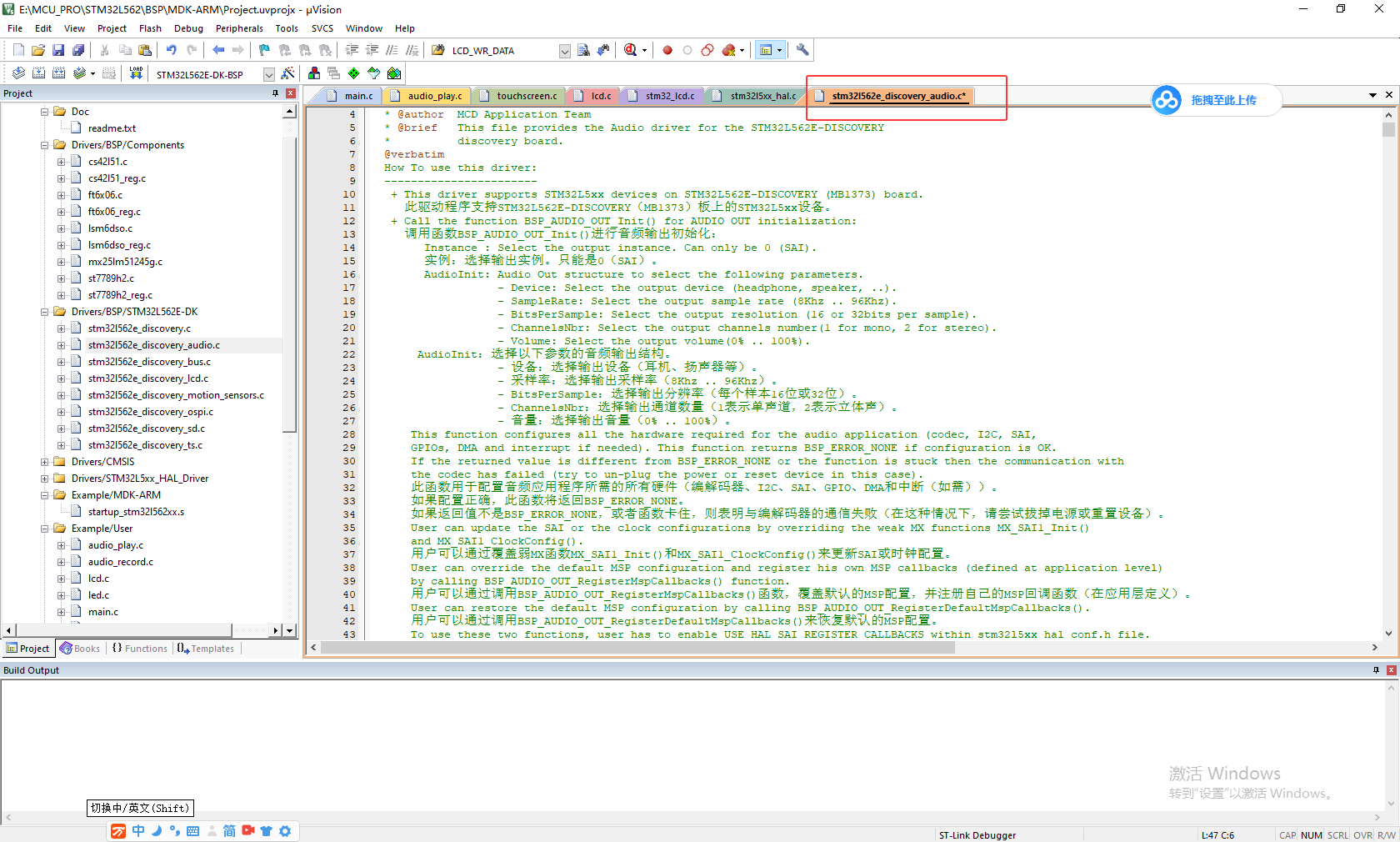Navigate backwards with the blue left arrow
The height and width of the screenshot is (842, 1400).
[x=218, y=50]
